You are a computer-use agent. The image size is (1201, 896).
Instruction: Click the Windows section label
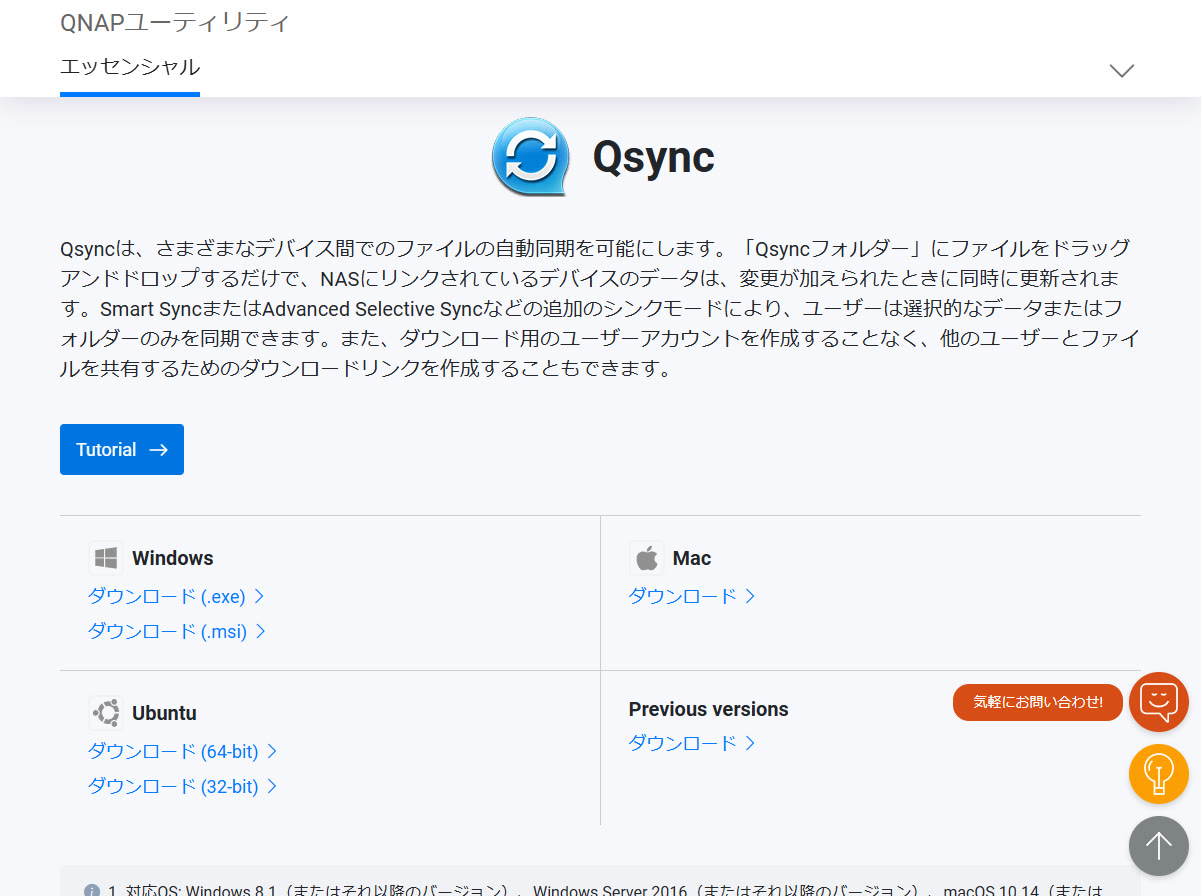(x=173, y=558)
